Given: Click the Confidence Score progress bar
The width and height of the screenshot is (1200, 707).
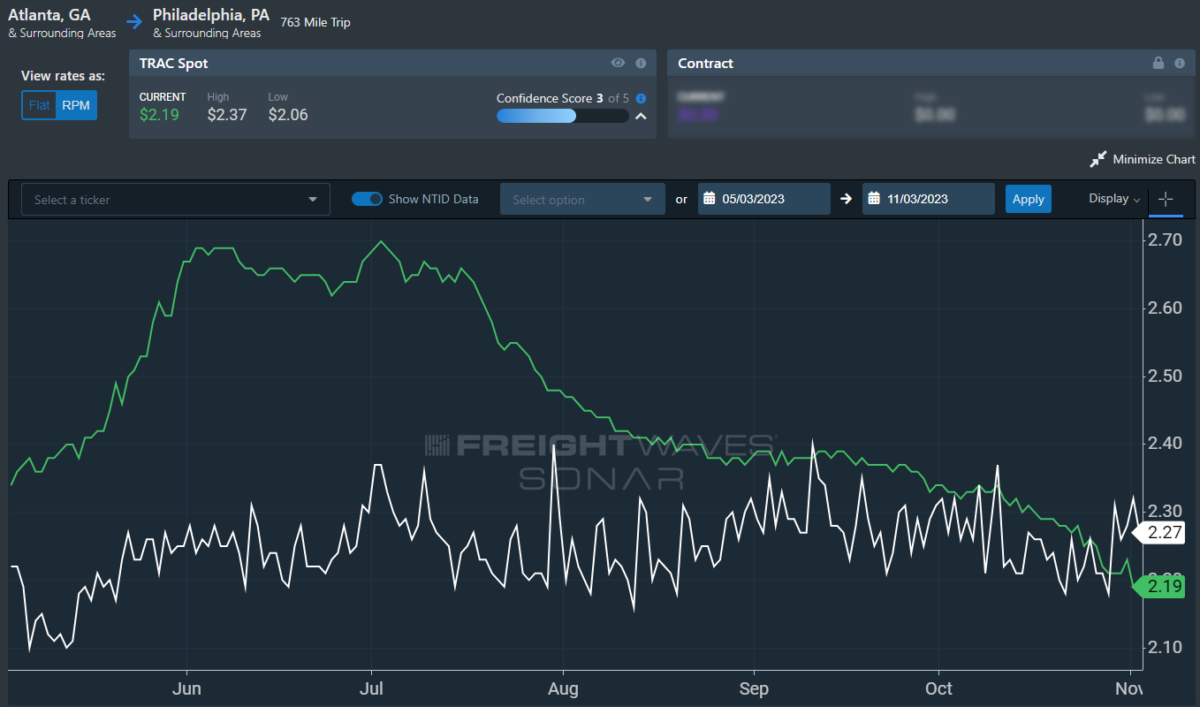Looking at the screenshot, I should coord(562,116).
